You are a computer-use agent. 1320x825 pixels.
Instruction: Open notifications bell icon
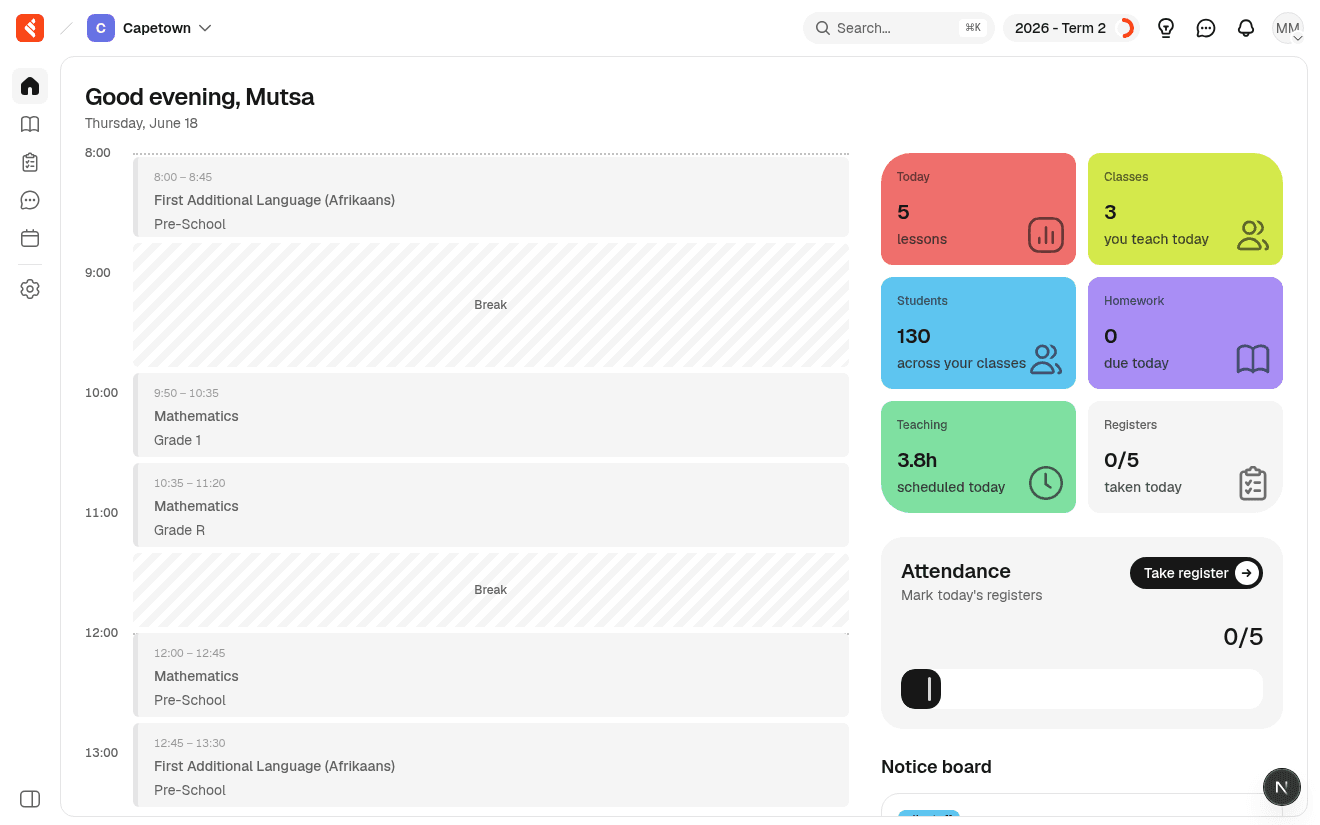1246,28
